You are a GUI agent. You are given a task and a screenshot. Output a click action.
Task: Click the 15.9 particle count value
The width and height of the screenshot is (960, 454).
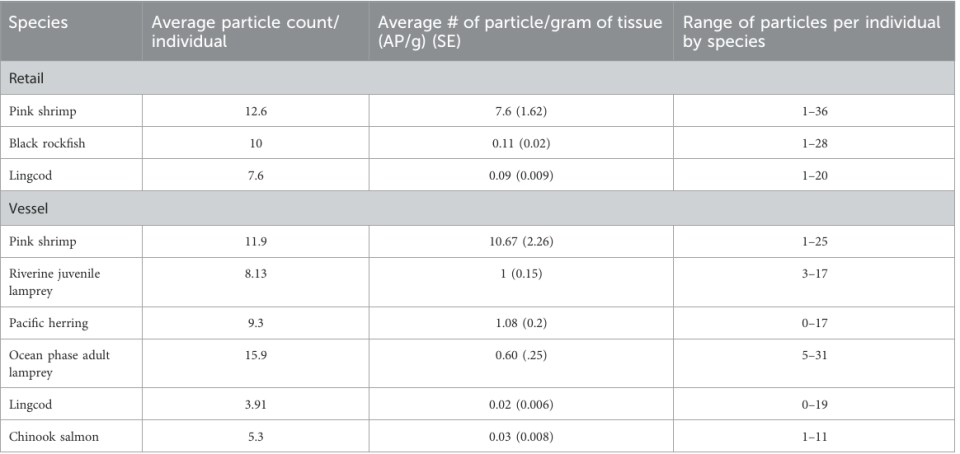point(256,357)
